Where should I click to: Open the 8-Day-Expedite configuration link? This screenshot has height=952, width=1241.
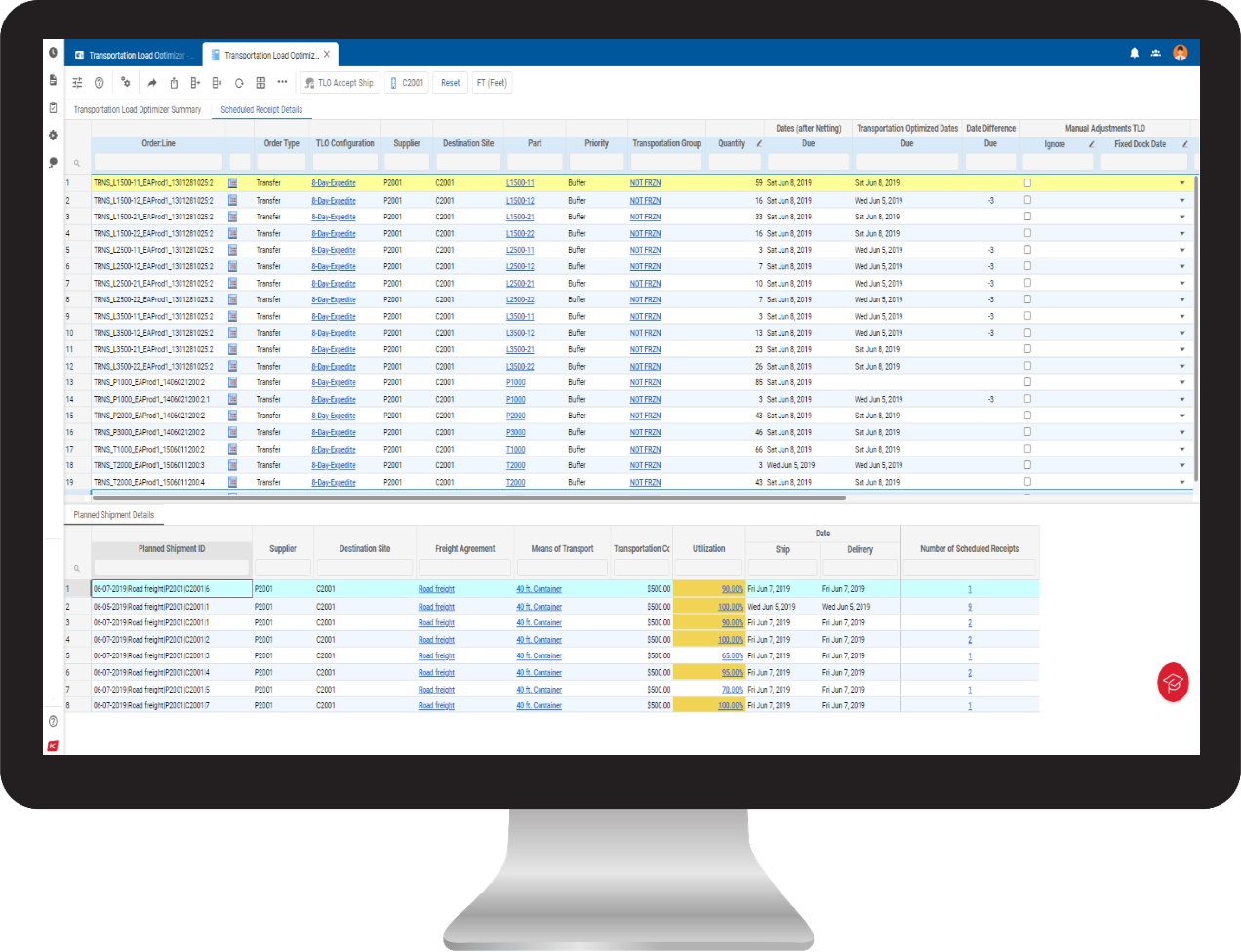333,182
